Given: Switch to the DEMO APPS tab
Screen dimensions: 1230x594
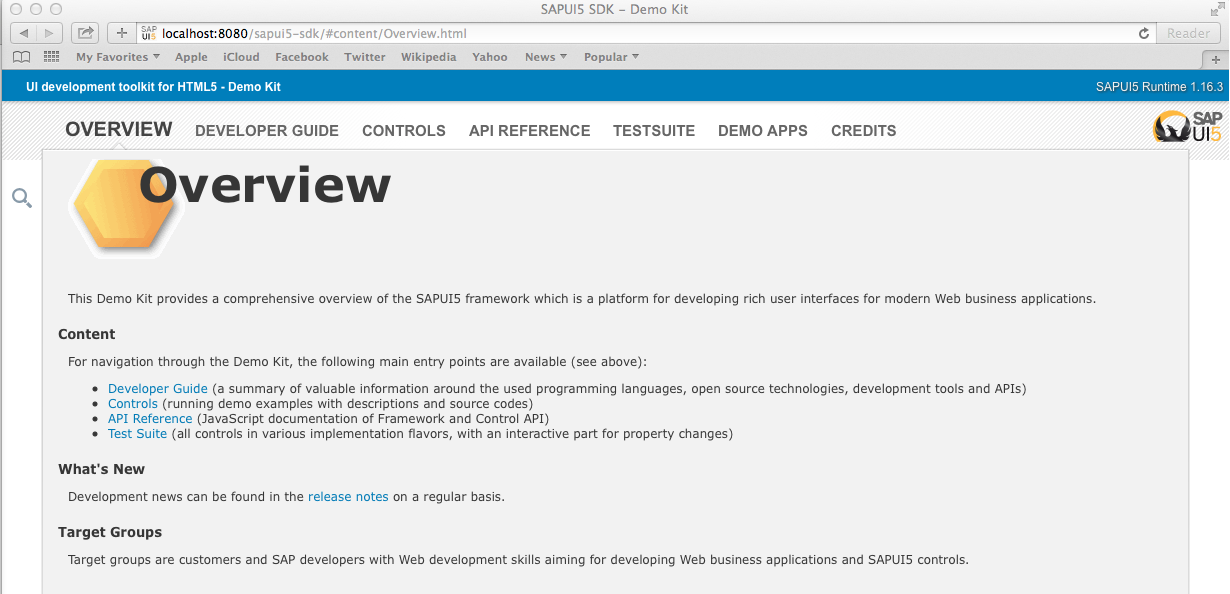Looking at the screenshot, I should [763, 131].
